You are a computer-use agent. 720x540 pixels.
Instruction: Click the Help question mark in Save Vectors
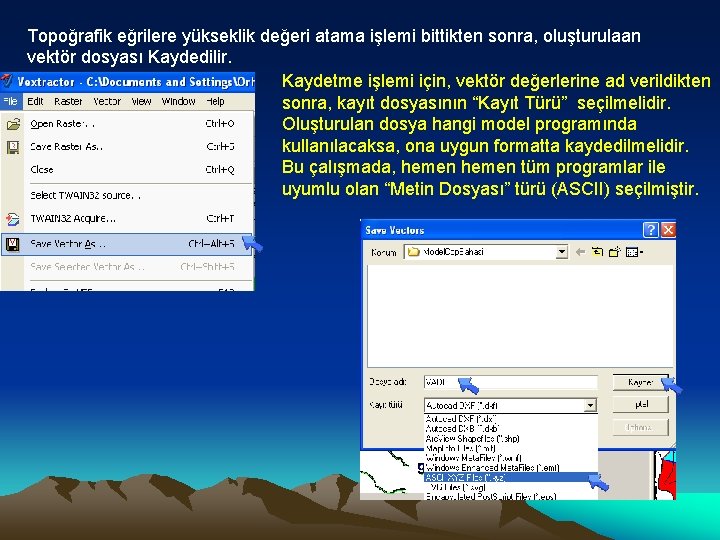pyautogui.click(x=651, y=230)
